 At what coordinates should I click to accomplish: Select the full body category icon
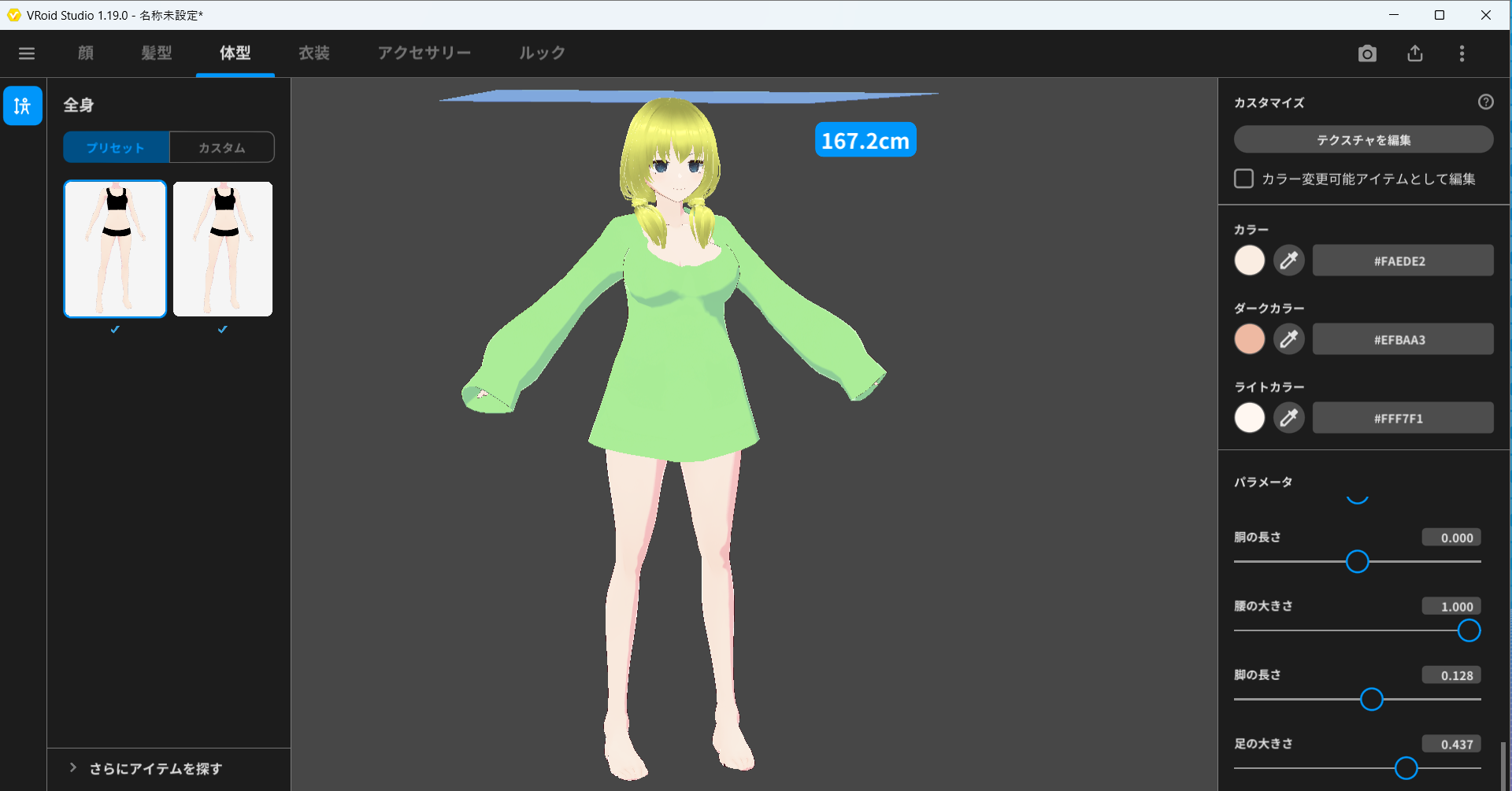point(23,105)
